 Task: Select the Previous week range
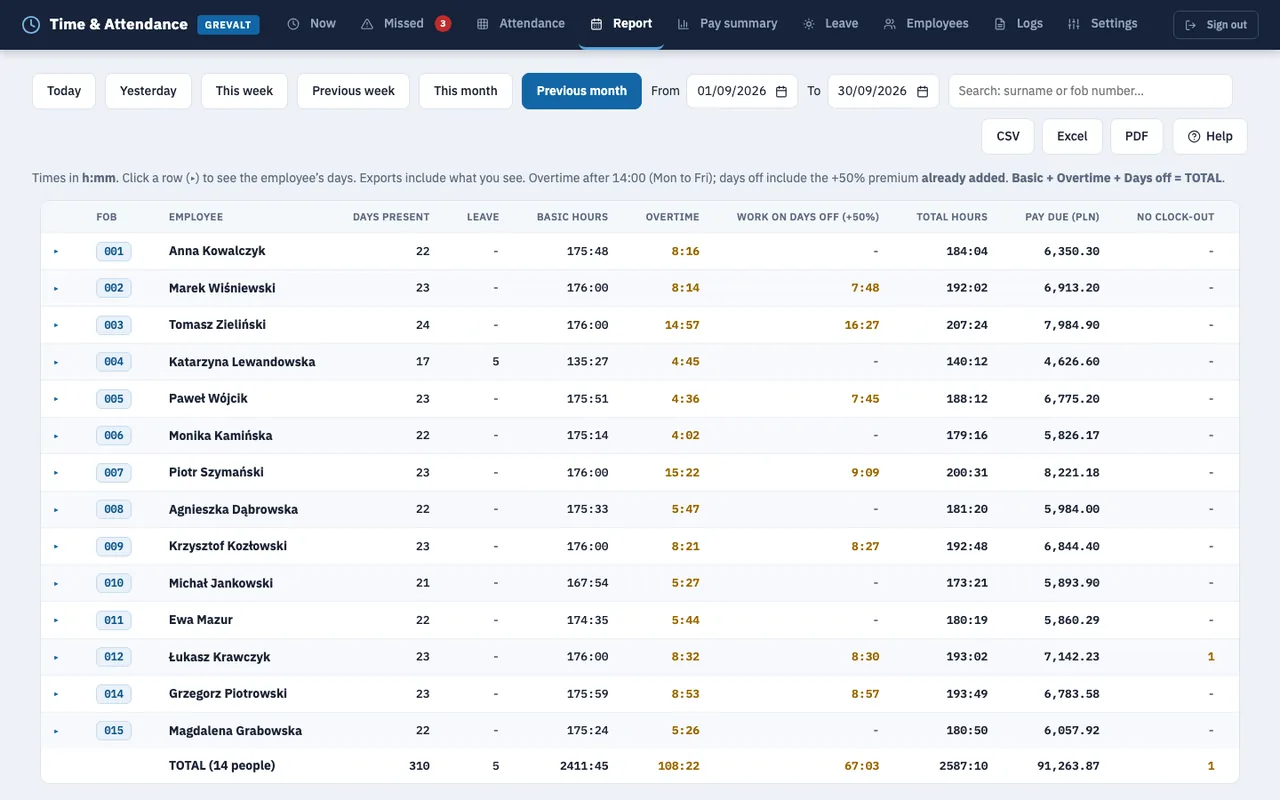point(353,91)
